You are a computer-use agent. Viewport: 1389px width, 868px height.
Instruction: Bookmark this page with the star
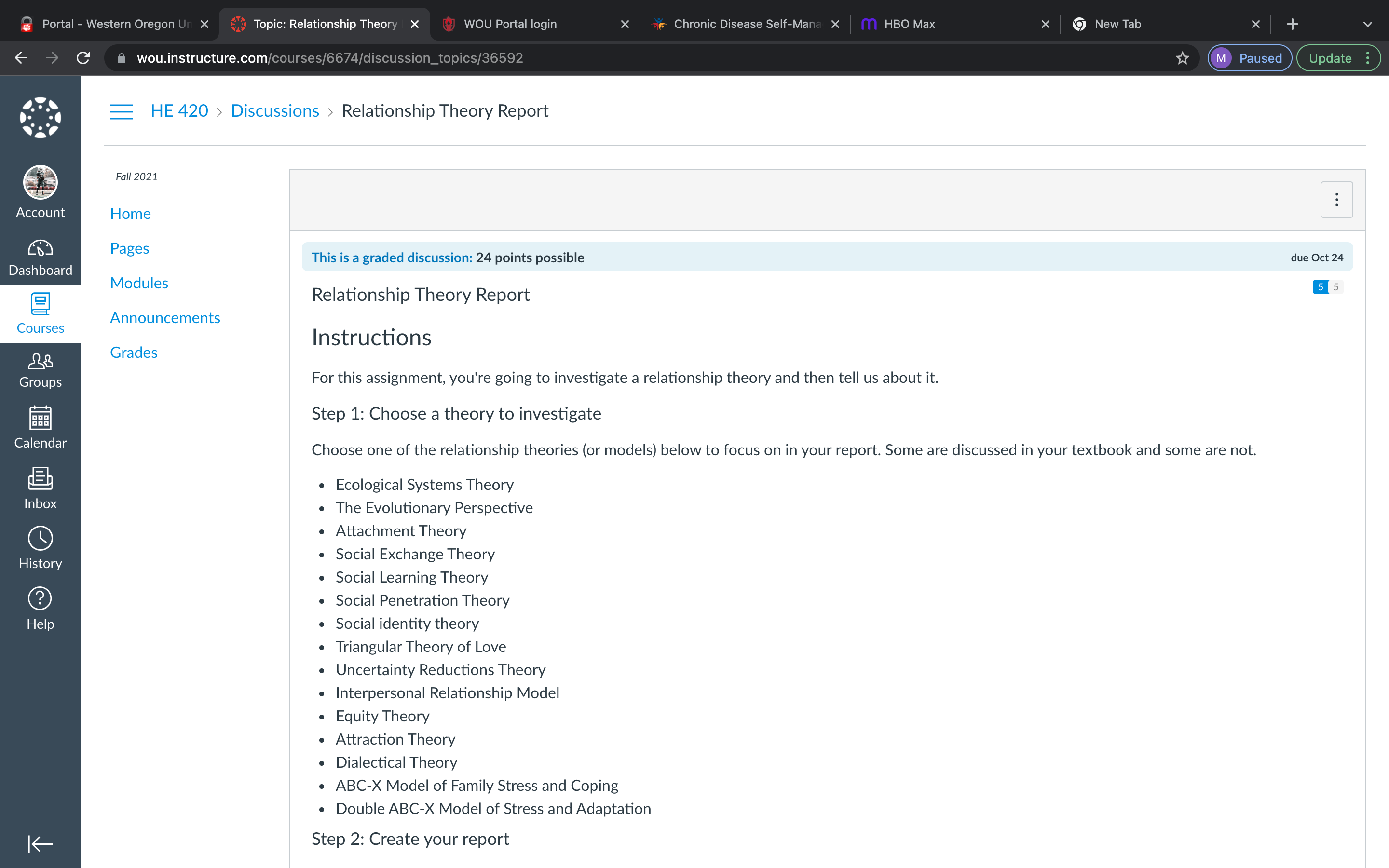coord(1182,58)
